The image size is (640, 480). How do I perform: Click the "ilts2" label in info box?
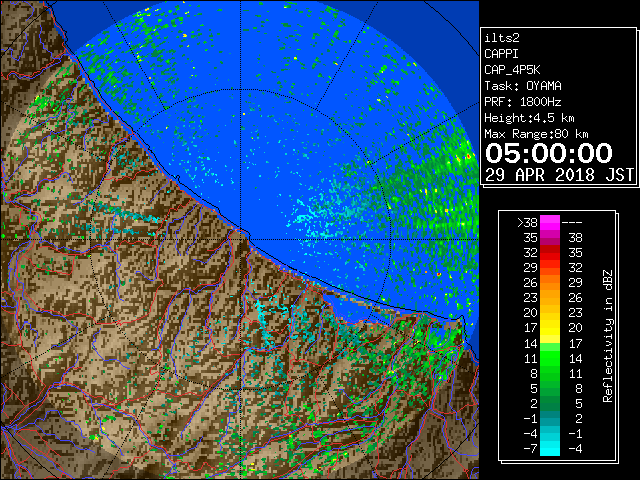click(x=502, y=38)
